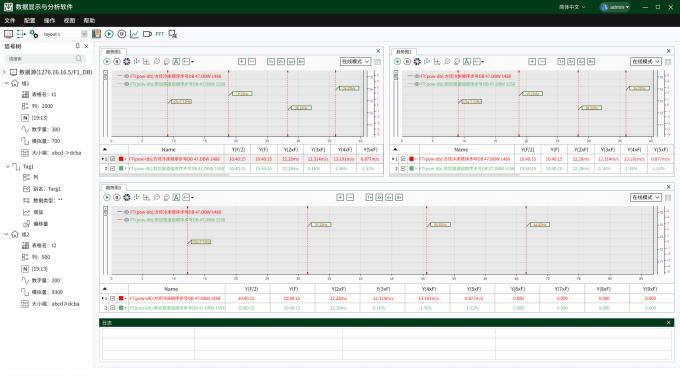
Task: Zoom out with minus icon in top-right chart toolbar
Action: [542, 62]
